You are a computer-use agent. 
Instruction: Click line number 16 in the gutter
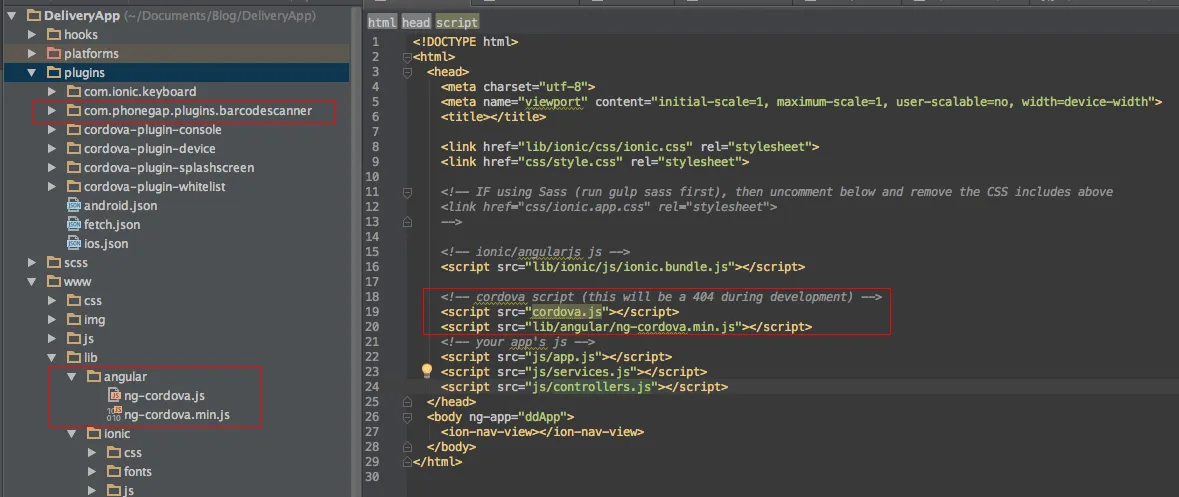(x=374, y=268)
